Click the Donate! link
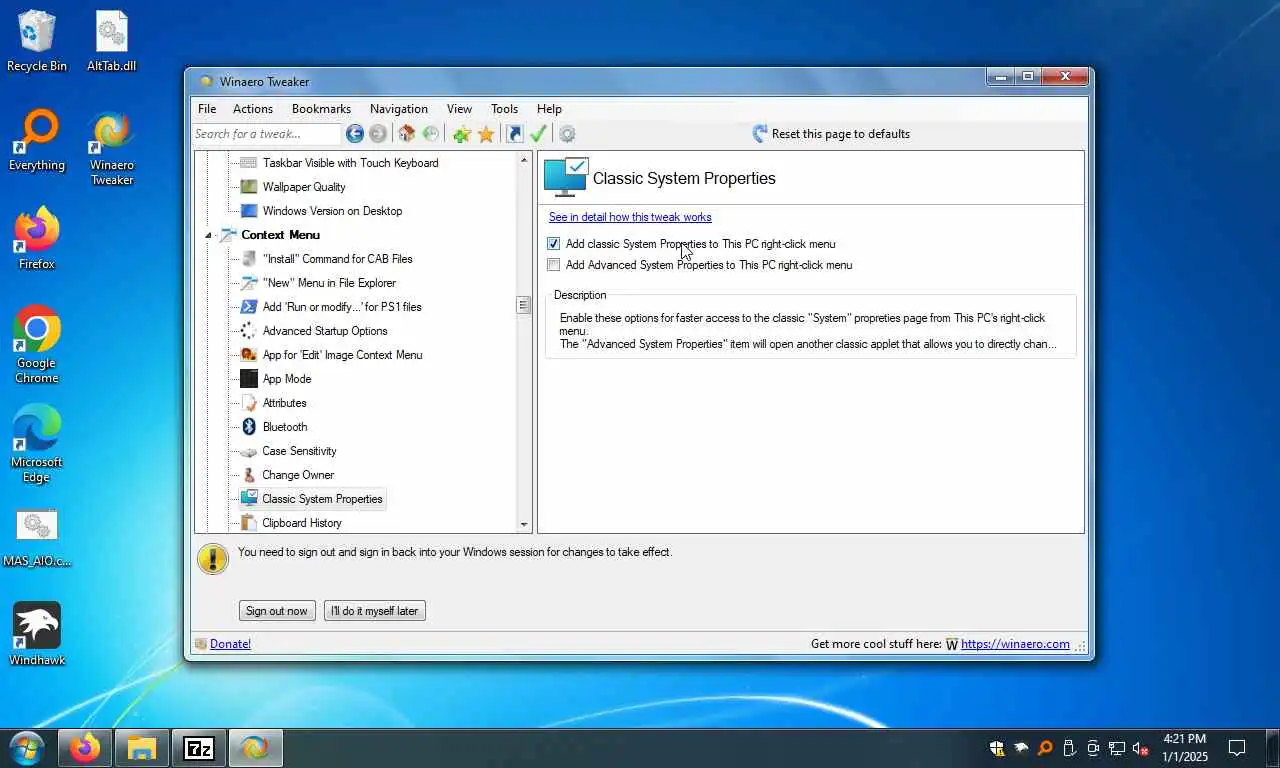This screenshot has width=1280, height=768. tap(230, 644)
